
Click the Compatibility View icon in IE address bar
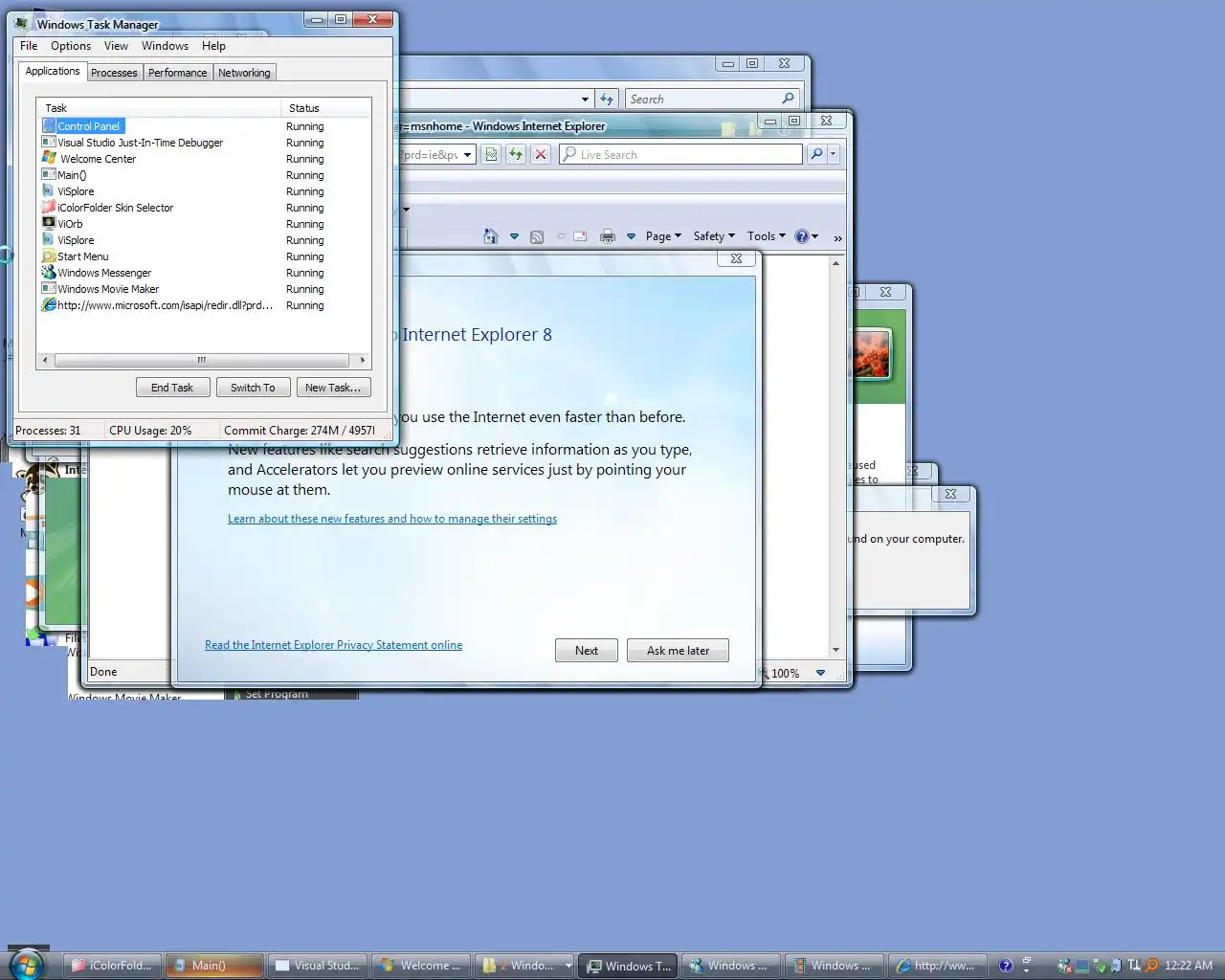(491, 154)
